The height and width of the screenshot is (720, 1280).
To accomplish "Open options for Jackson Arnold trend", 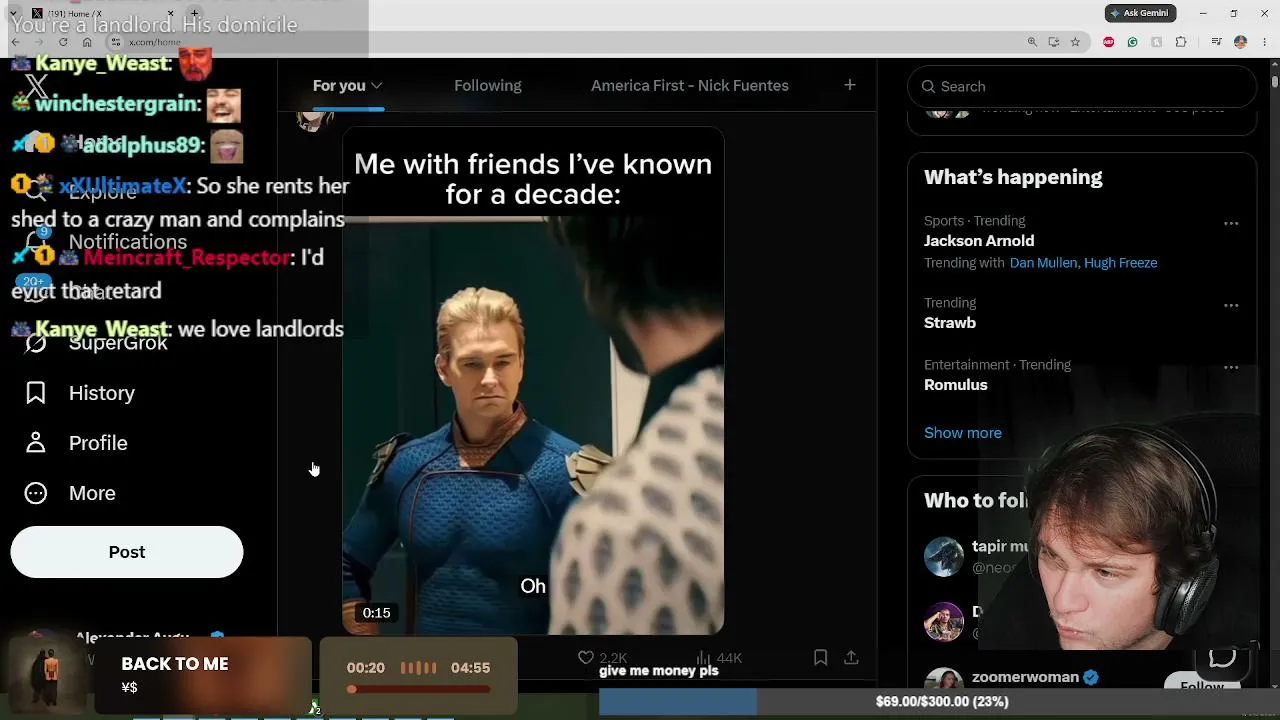I will pyautogui.click(x=1231, y=223).
